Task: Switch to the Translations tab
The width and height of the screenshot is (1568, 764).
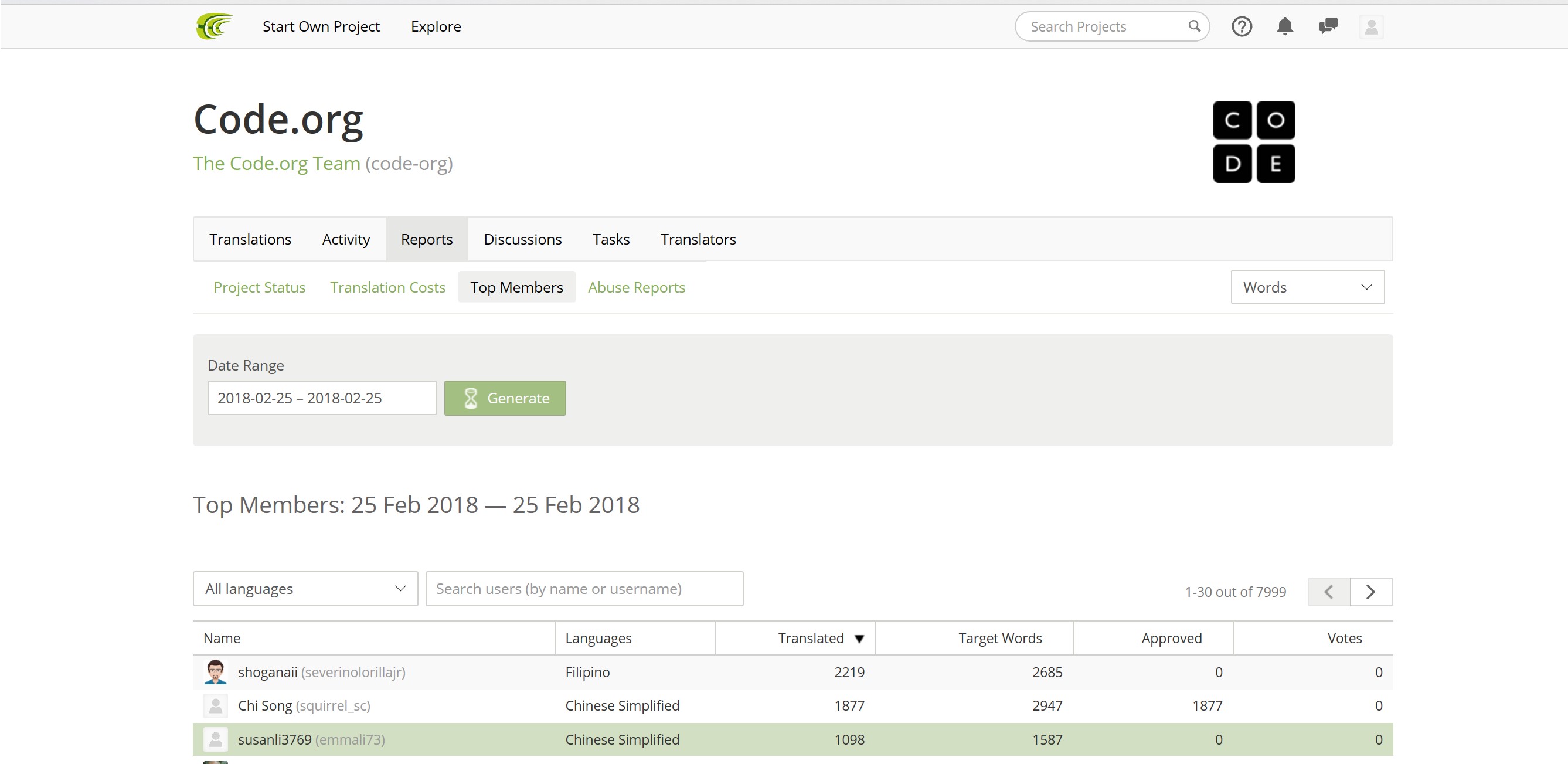Action: pyautogui.click(x=250, y=239)
